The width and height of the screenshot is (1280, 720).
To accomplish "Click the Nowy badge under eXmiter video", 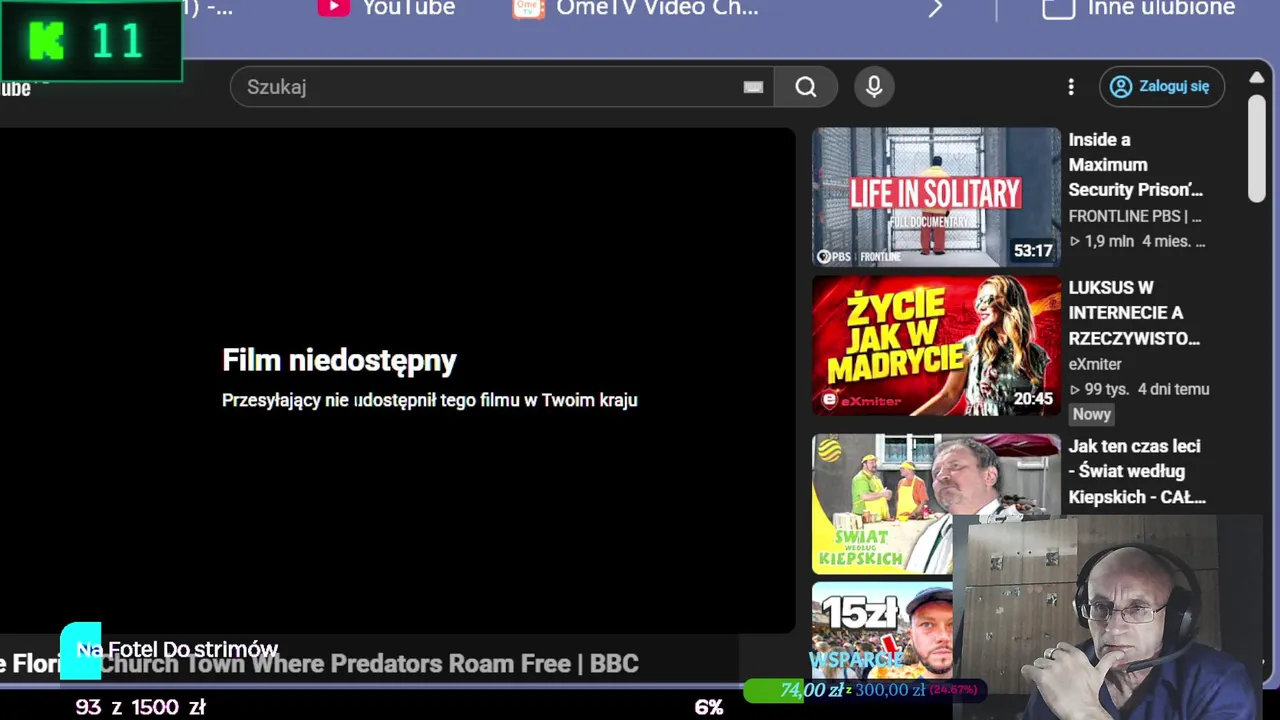I will pyautogui.click(x=1092, y=414).
